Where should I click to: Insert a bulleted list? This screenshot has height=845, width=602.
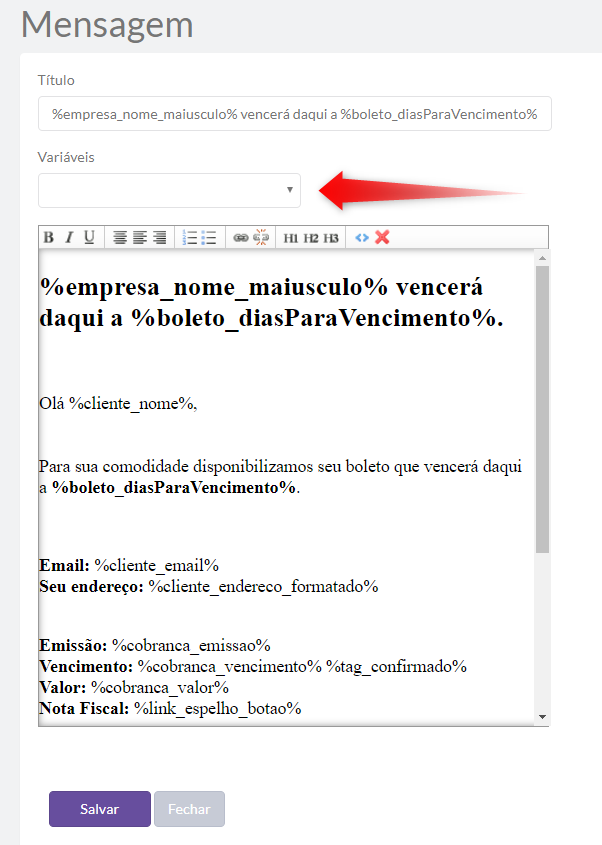(x=209, y=238)
